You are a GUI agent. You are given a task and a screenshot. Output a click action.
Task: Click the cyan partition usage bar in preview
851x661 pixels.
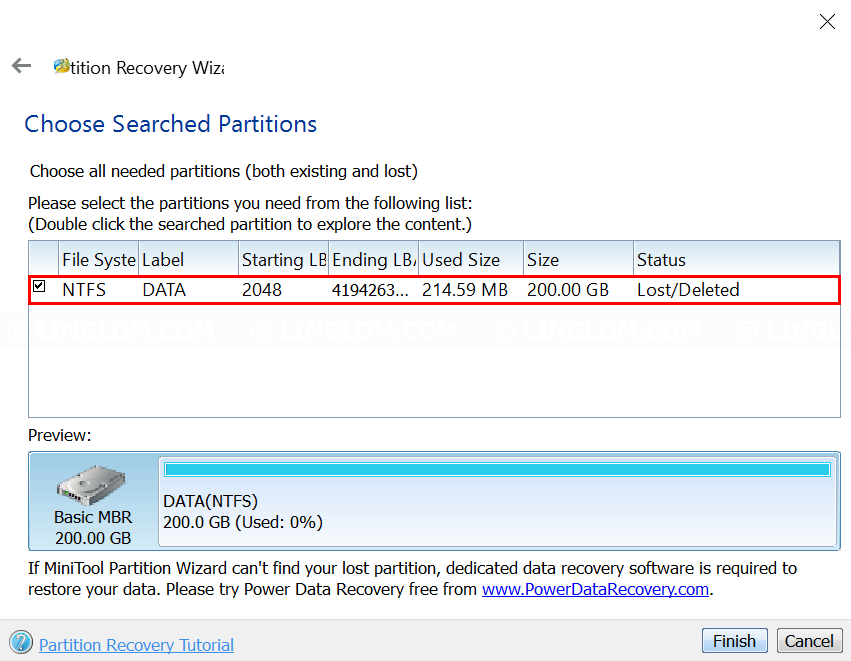pos(497,469)
